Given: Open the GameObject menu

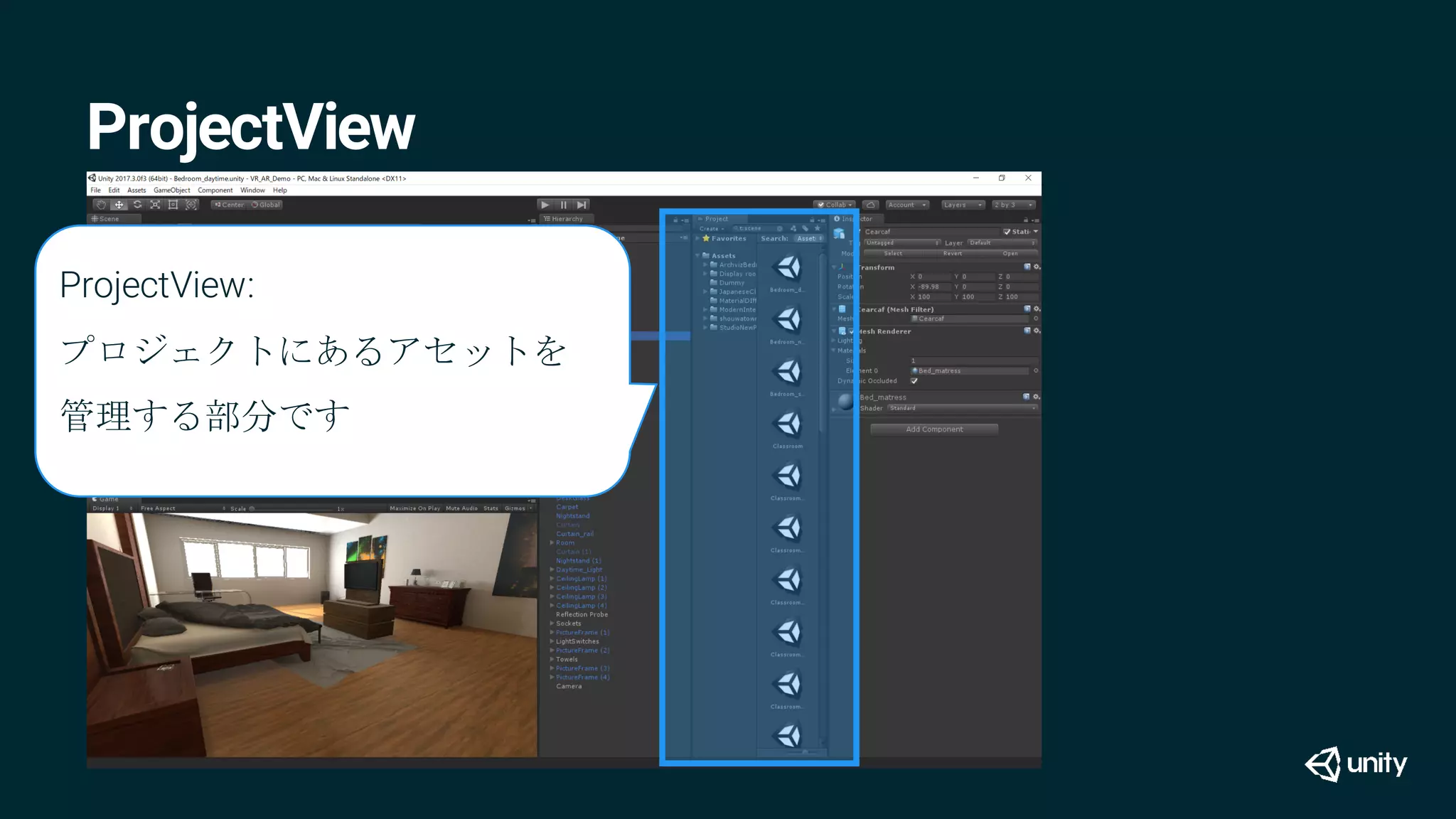Looking at the screenshot, I should (172, 190).
